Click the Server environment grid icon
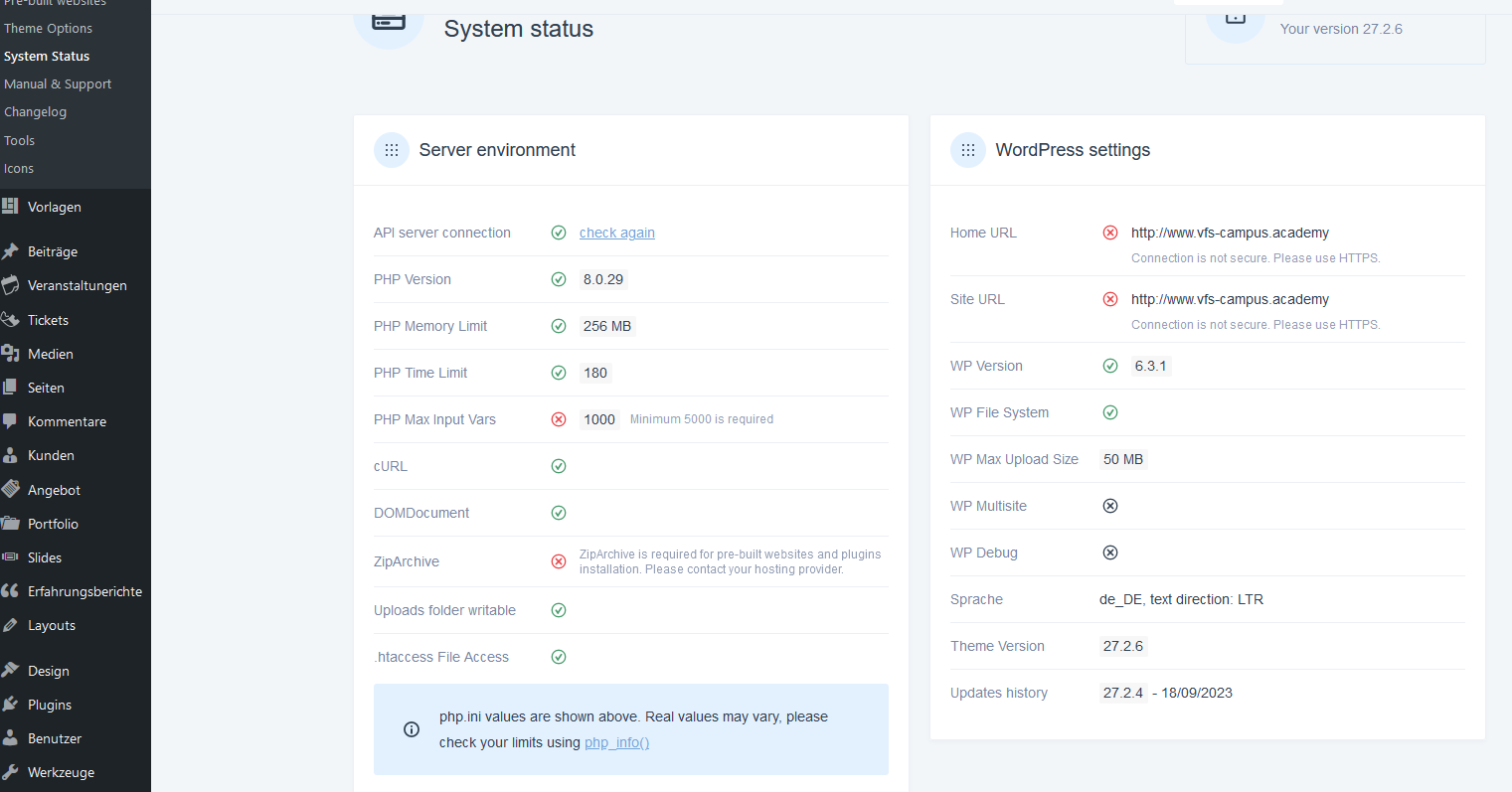This screenshot has height=792, width=1512. pos(392,150)
